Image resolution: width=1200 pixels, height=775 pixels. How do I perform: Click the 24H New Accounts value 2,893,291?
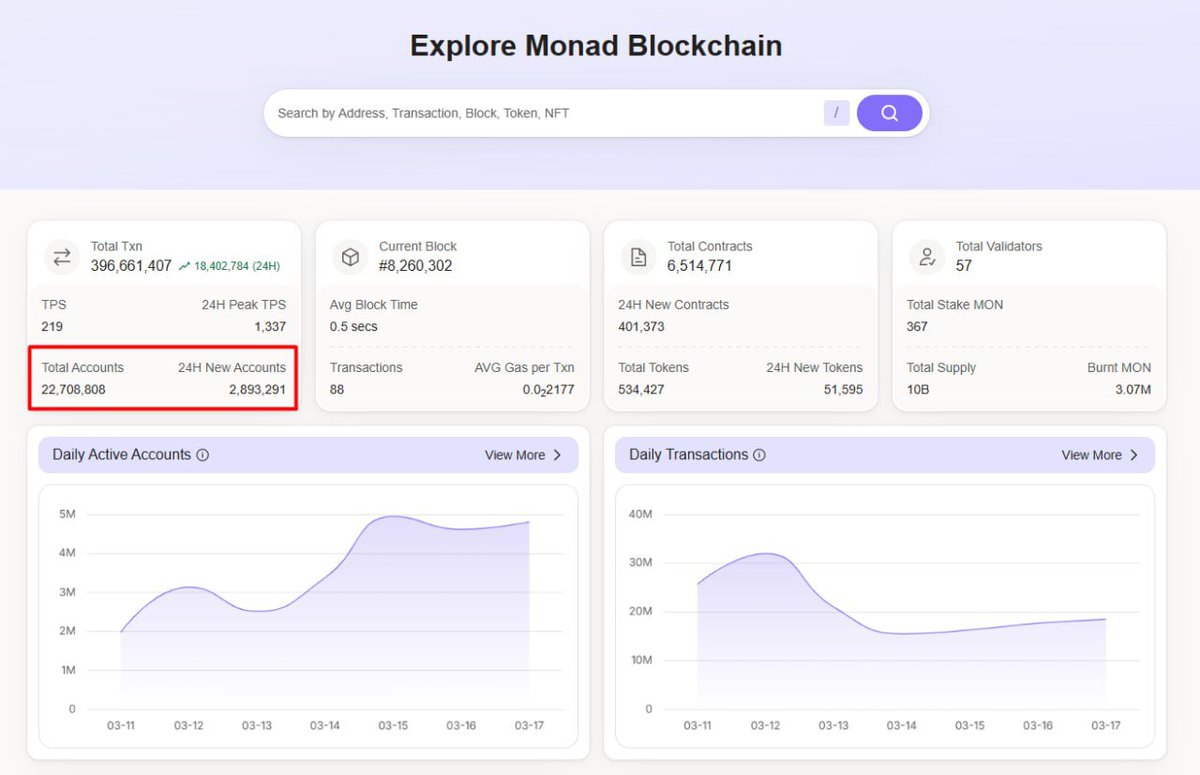point(257,389)
